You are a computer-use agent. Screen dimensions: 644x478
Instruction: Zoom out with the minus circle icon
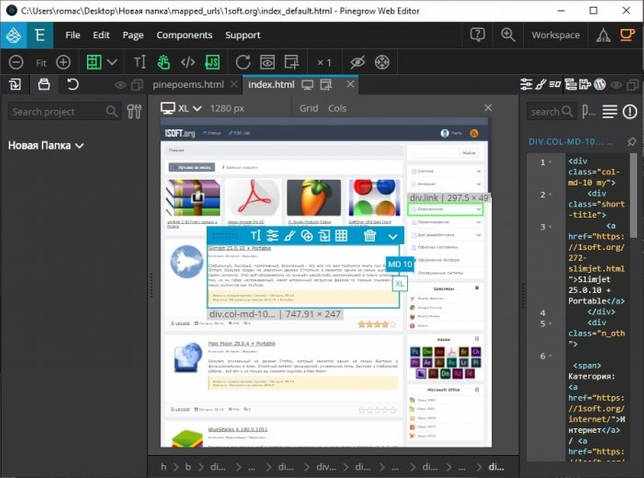(x=16, y=62)
